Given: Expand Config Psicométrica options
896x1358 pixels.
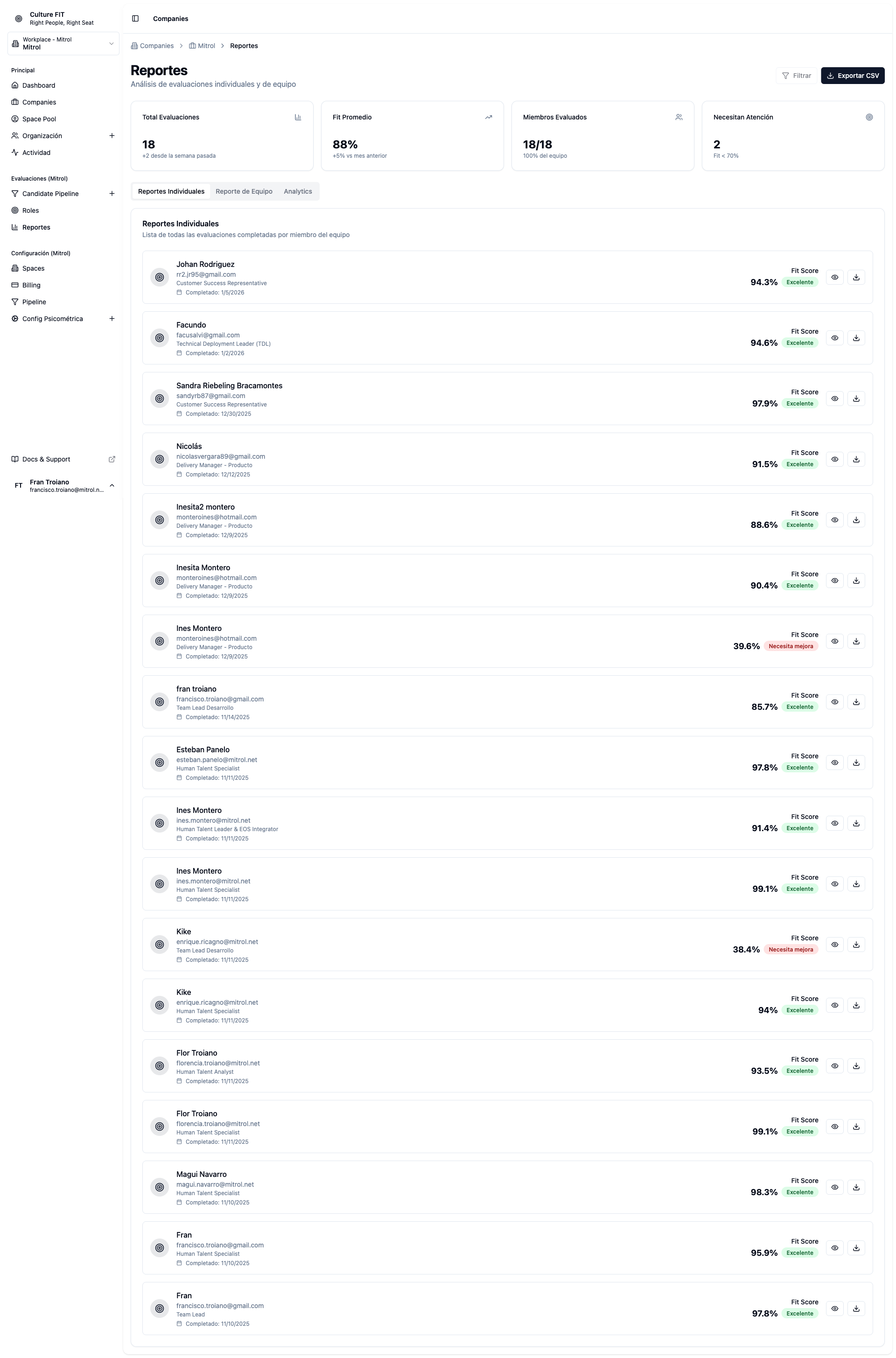Looking at the screenshot, I should (x=112, y=318).
